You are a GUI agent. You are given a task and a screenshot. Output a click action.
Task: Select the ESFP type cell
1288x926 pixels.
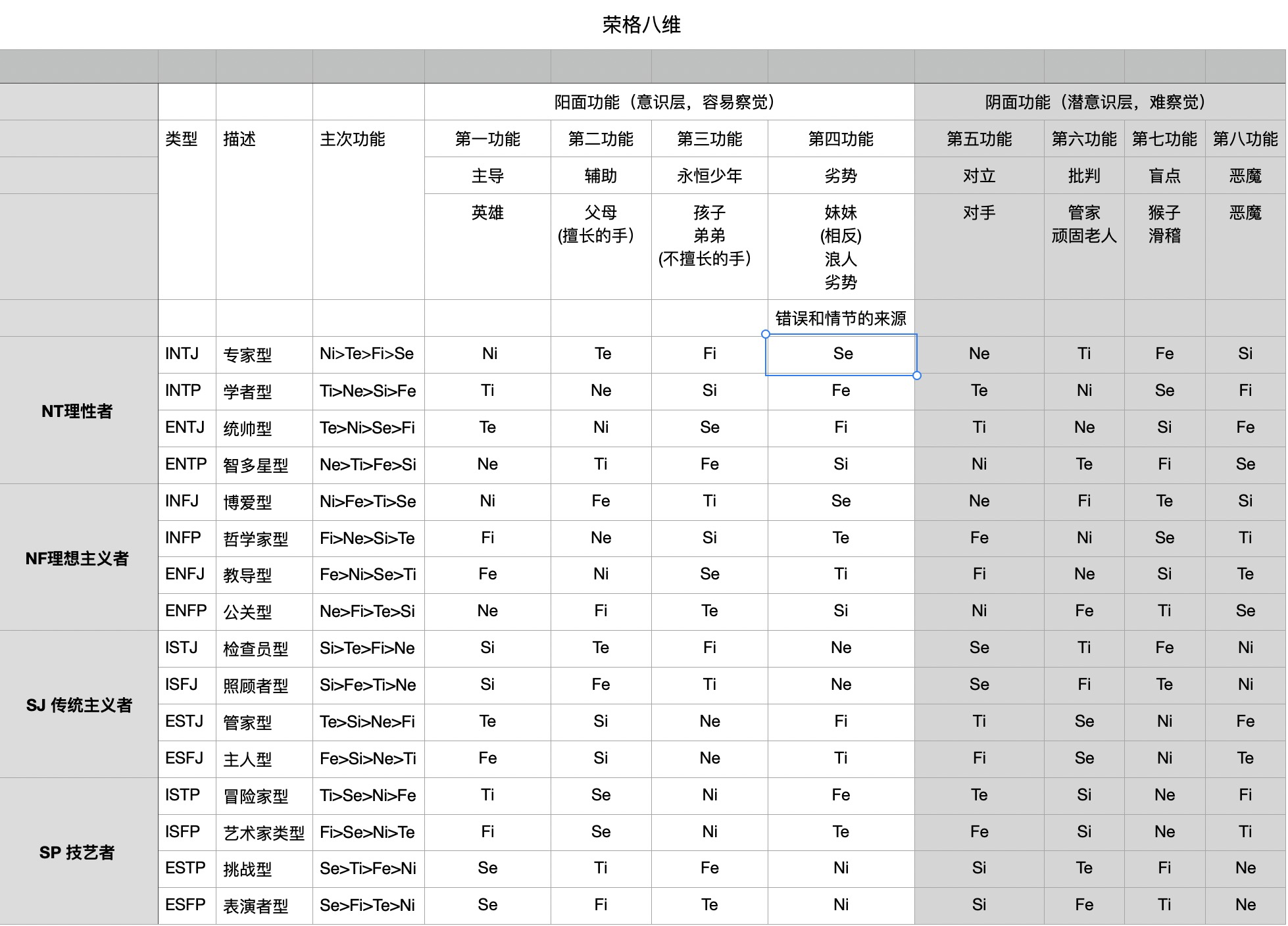coord(187,905)
